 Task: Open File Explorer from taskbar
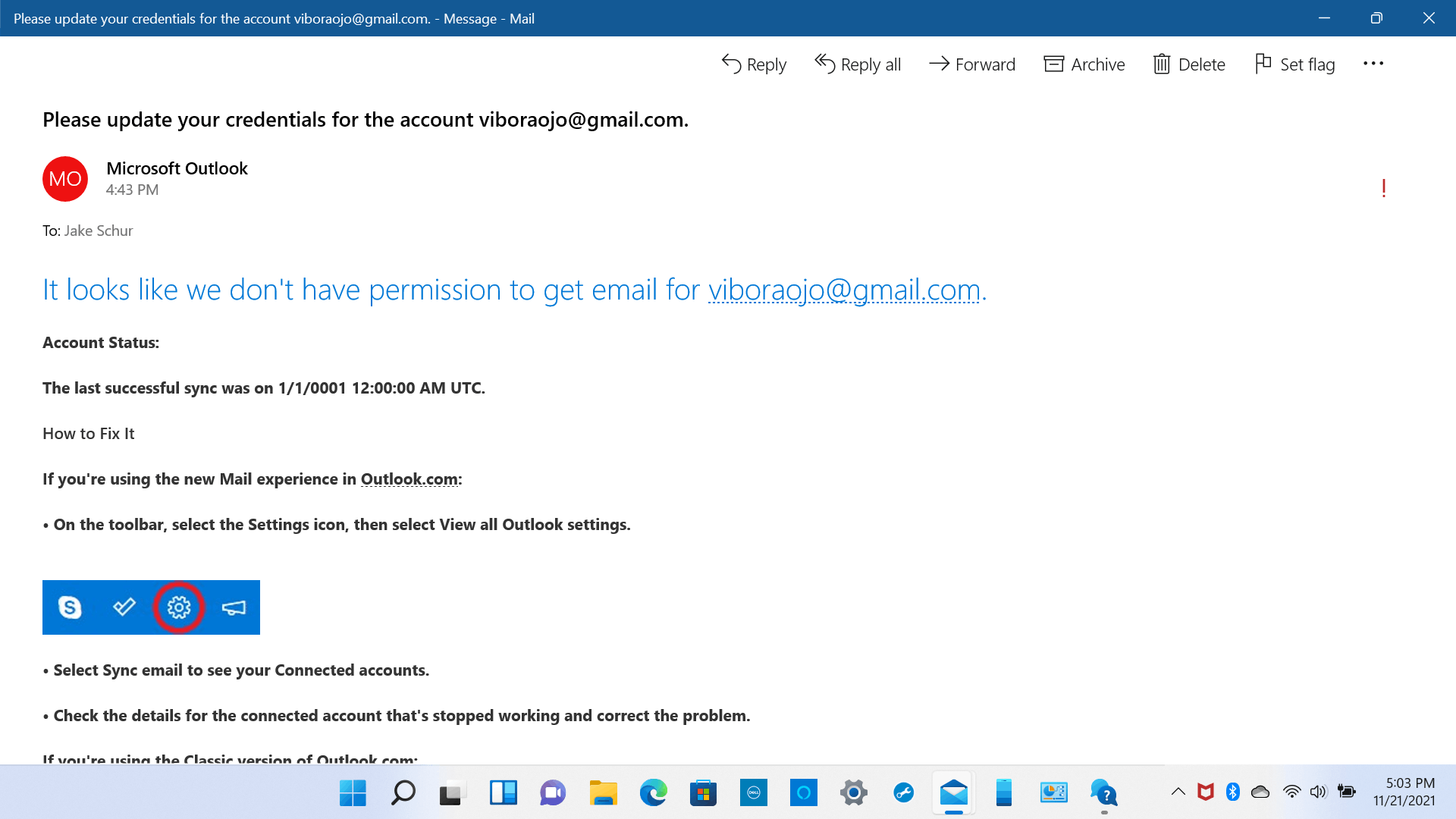click(x=603, y=793)
